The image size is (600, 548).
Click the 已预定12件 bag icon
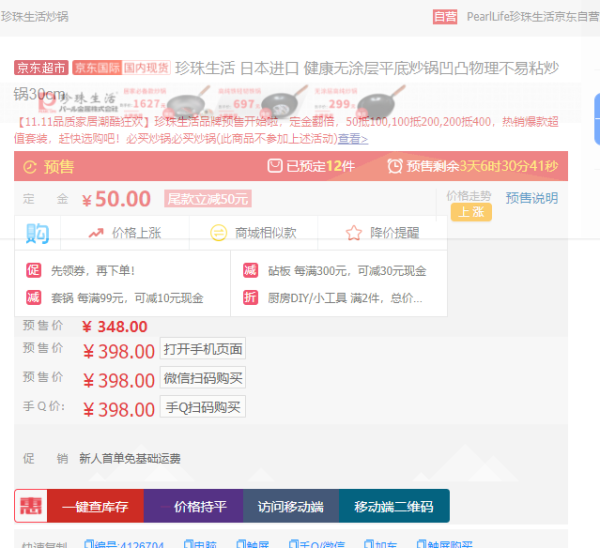point(275,166)
